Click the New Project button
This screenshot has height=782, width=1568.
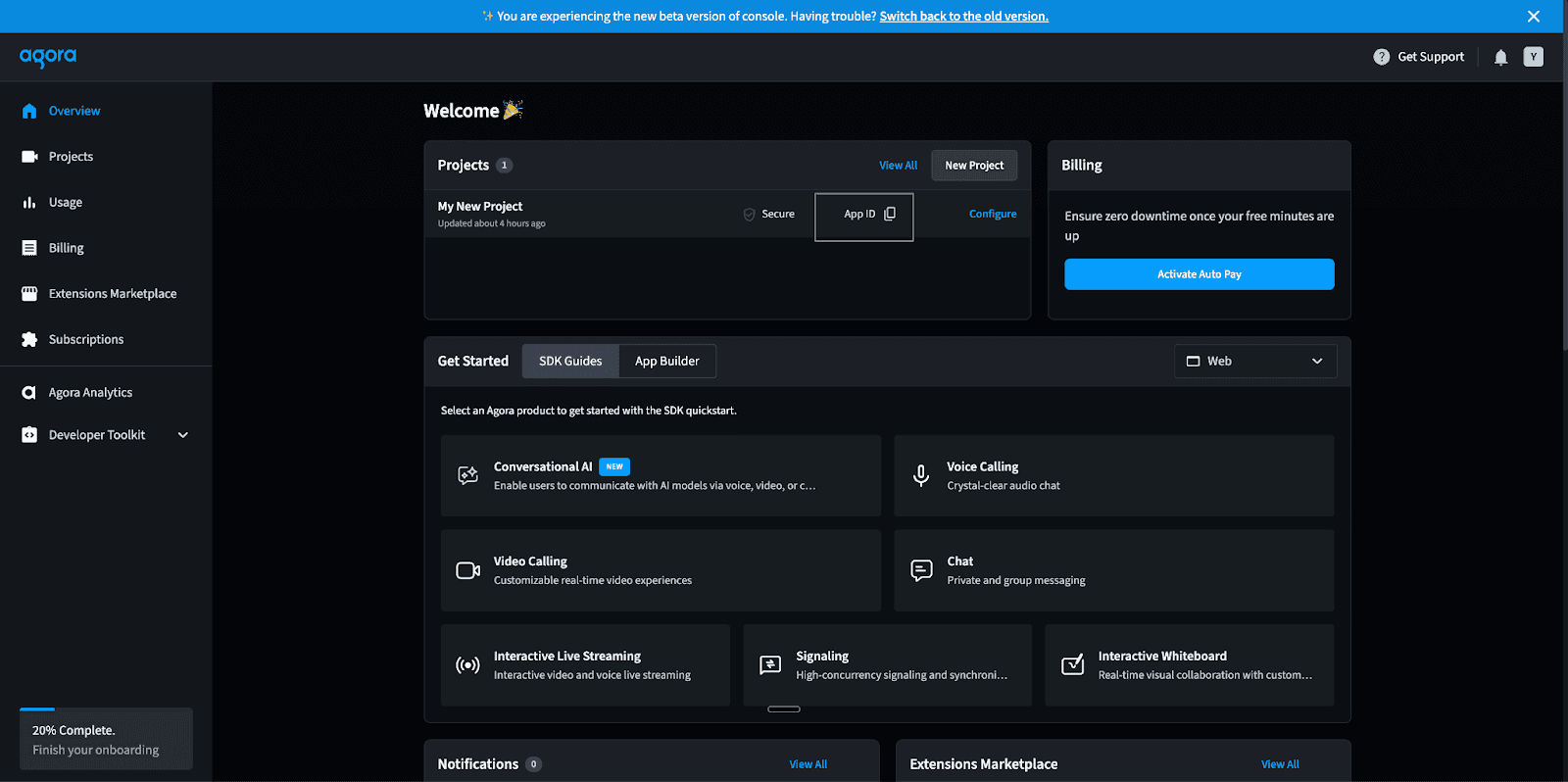(x=973, y=166)
